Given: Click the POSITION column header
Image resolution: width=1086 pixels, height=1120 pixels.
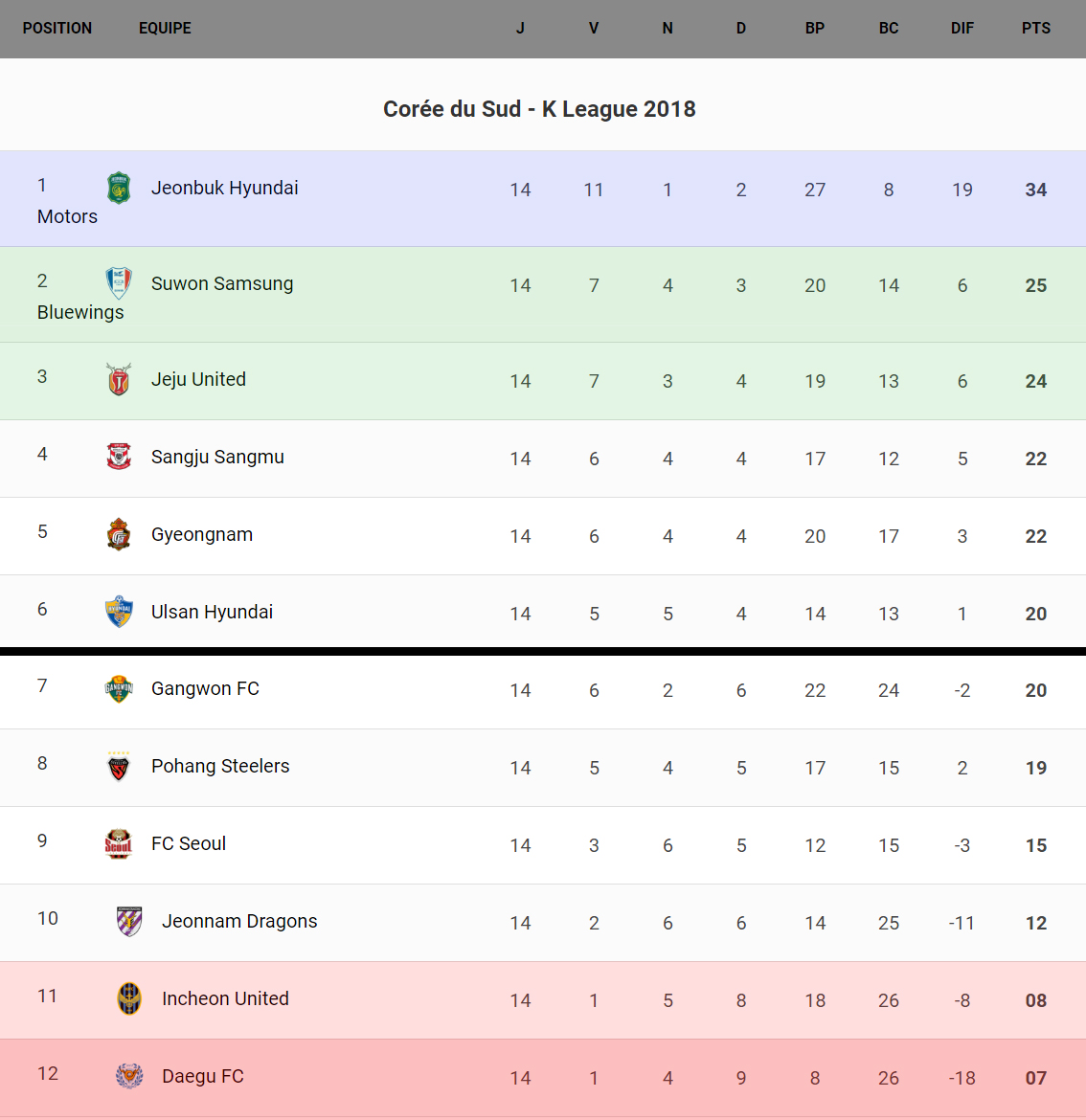Looking at the screenshot, I should pyautogui.click(x=57, y=29).
